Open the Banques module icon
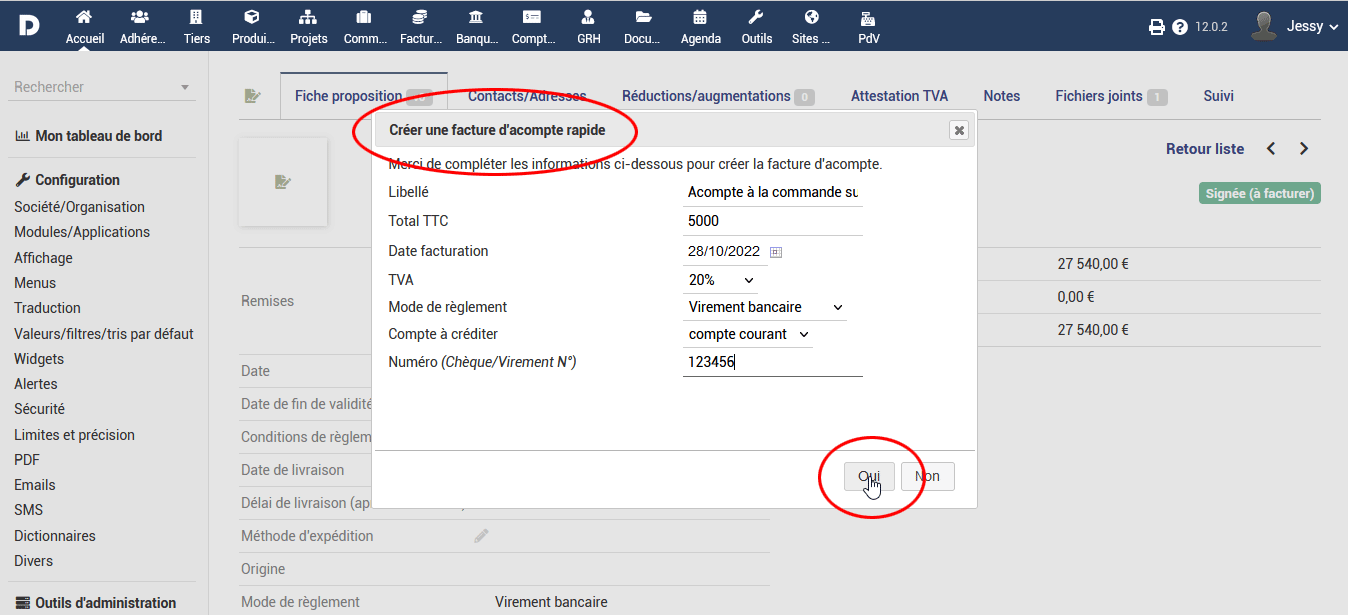The width and height of the screenshot is (1348, 615). (x=476, y=17)
